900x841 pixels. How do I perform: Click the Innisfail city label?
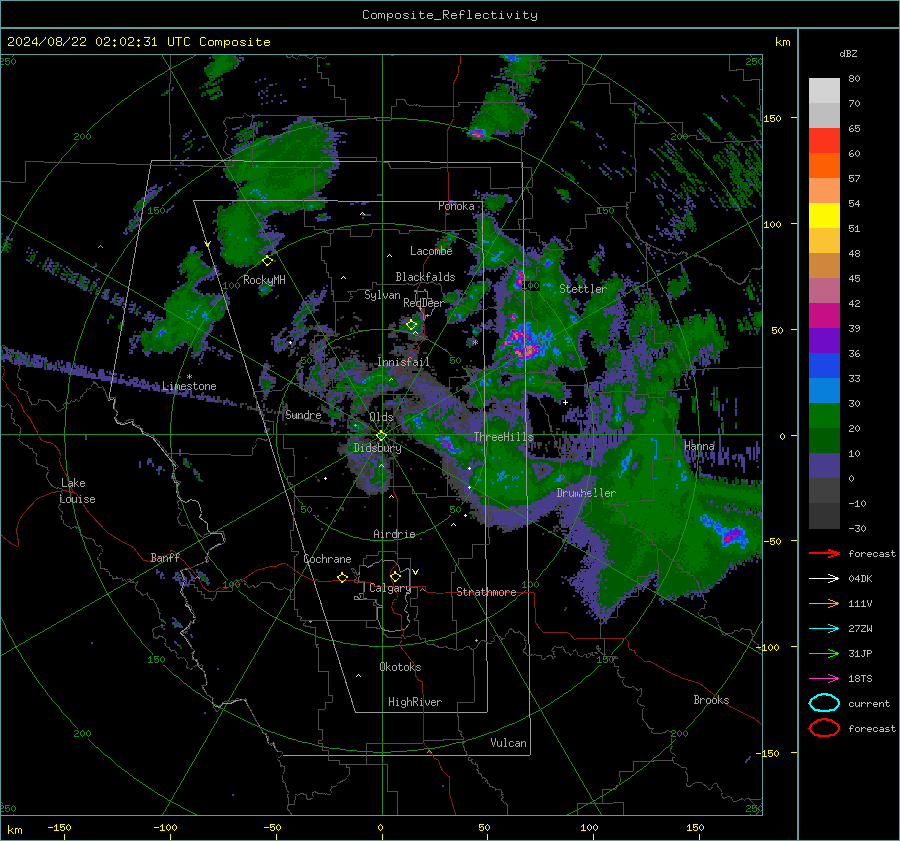[x=403, y=362]
